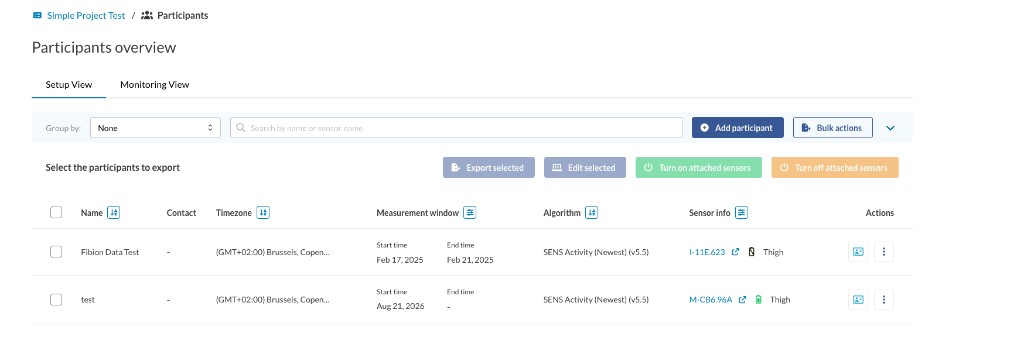Switch to the Setup View tab
This screenshot has height=361, width=1024.
pos(69,85)
